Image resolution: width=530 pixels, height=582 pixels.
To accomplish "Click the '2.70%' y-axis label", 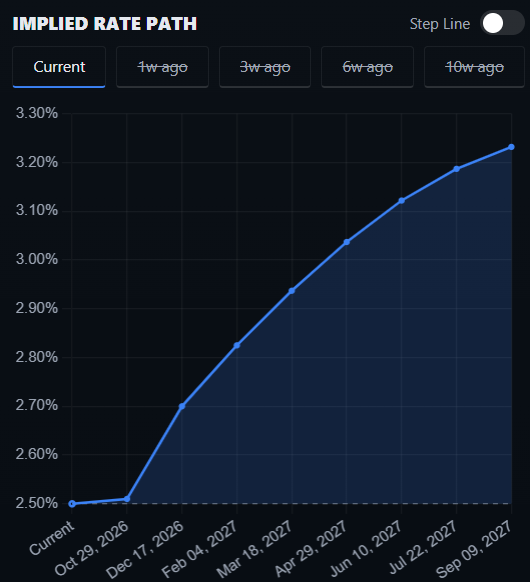I will click(x=37, y=405).
